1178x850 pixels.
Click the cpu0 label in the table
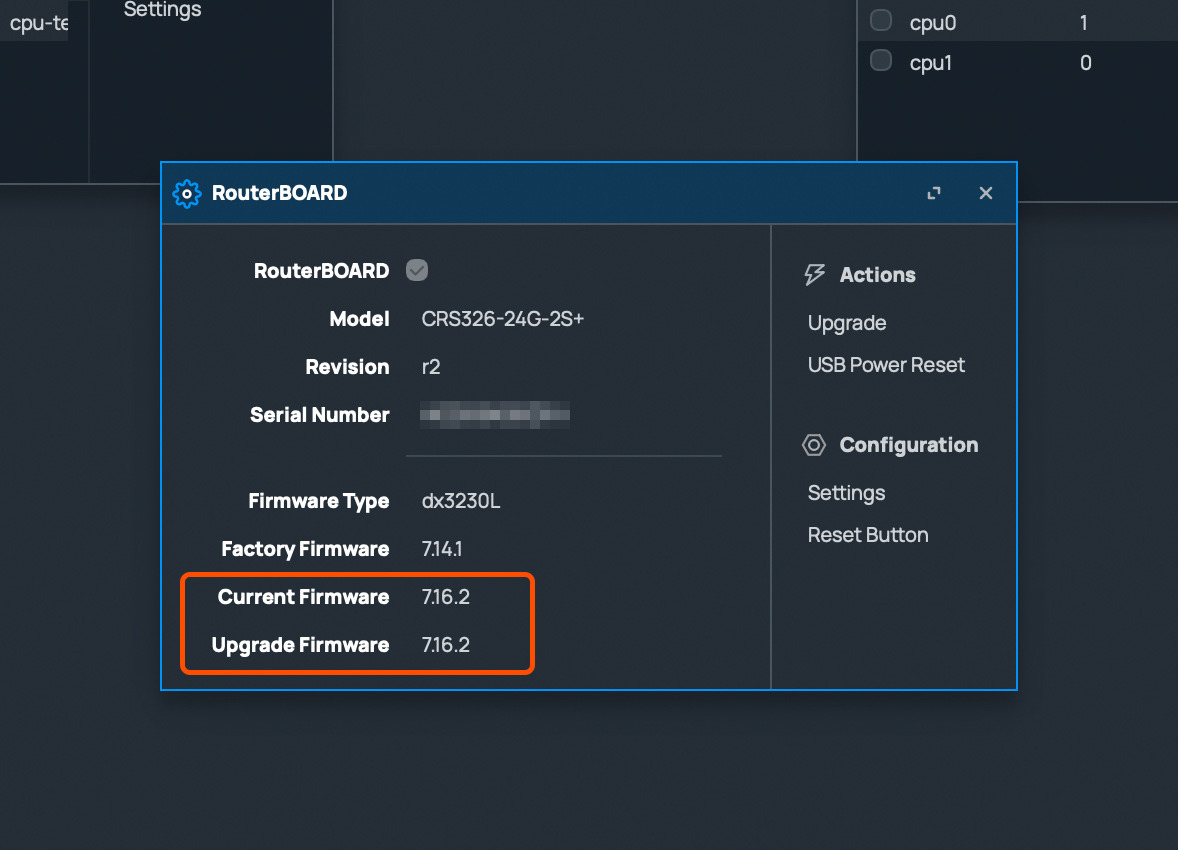click(x=932, y=23)
